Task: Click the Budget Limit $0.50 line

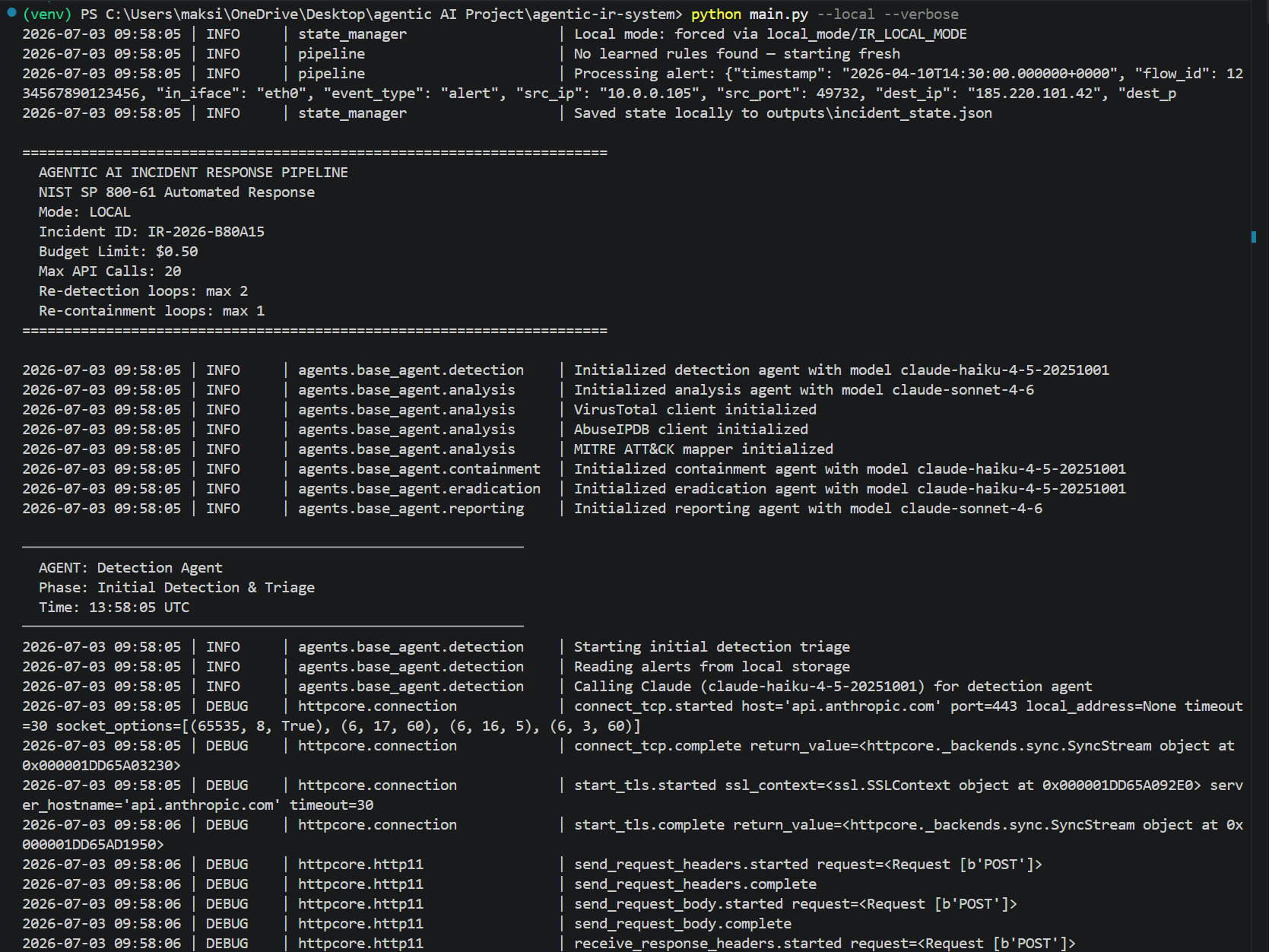Action: (118, 252)
